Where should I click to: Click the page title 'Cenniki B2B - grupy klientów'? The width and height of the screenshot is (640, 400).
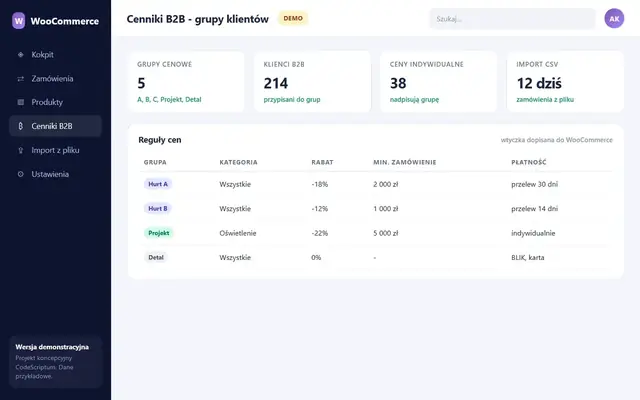pyautogui.click(x=198, y=19)
